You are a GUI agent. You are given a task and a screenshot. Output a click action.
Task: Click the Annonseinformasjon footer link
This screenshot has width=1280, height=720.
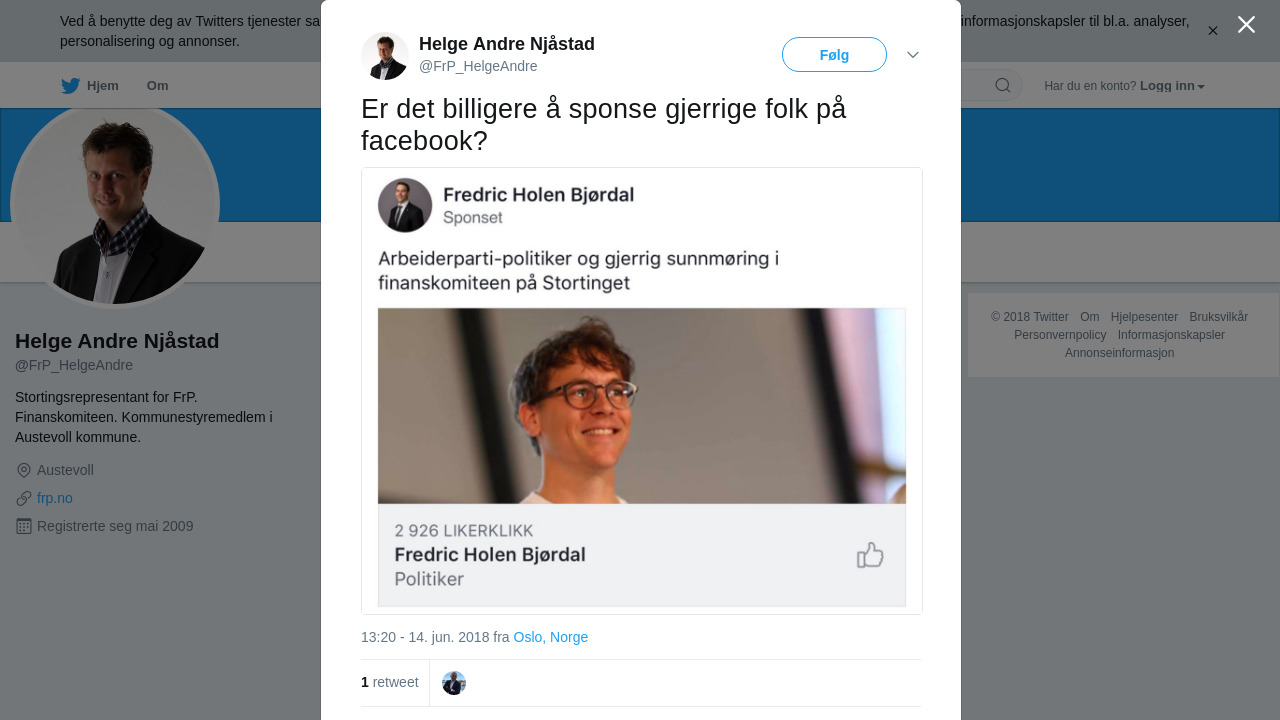tap(1119, 353)
